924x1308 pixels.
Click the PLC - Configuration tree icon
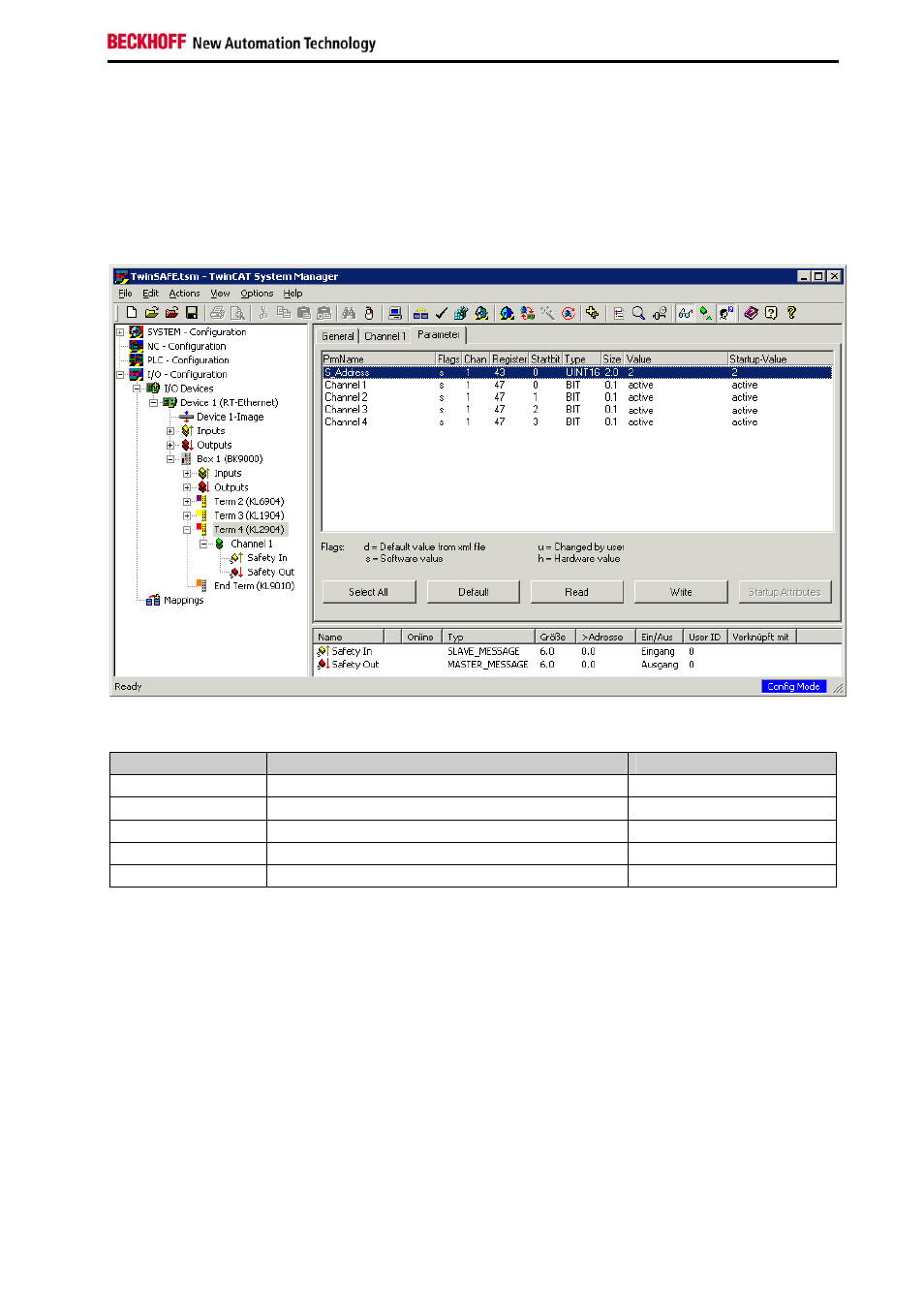point(137,360)
